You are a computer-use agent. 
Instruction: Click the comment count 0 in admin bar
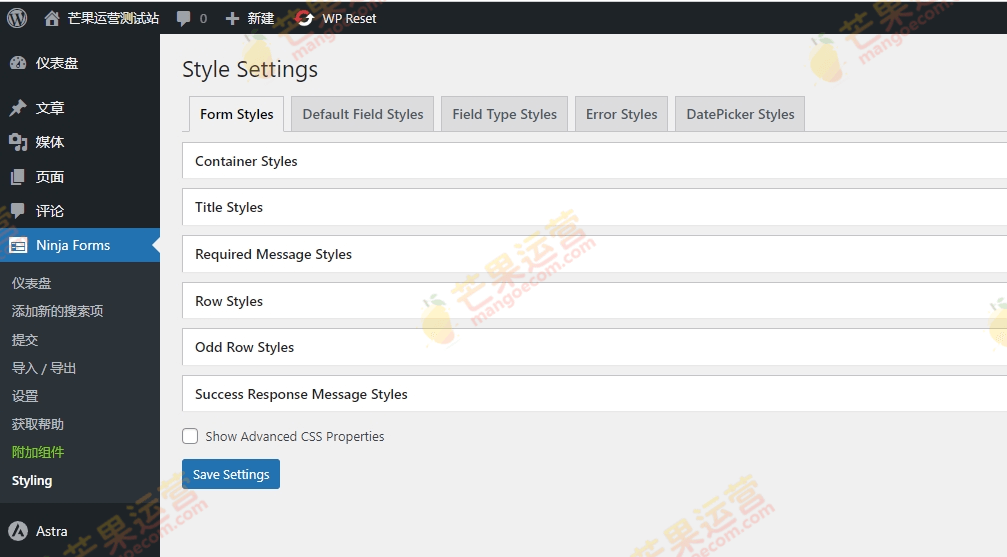(204, 19)
